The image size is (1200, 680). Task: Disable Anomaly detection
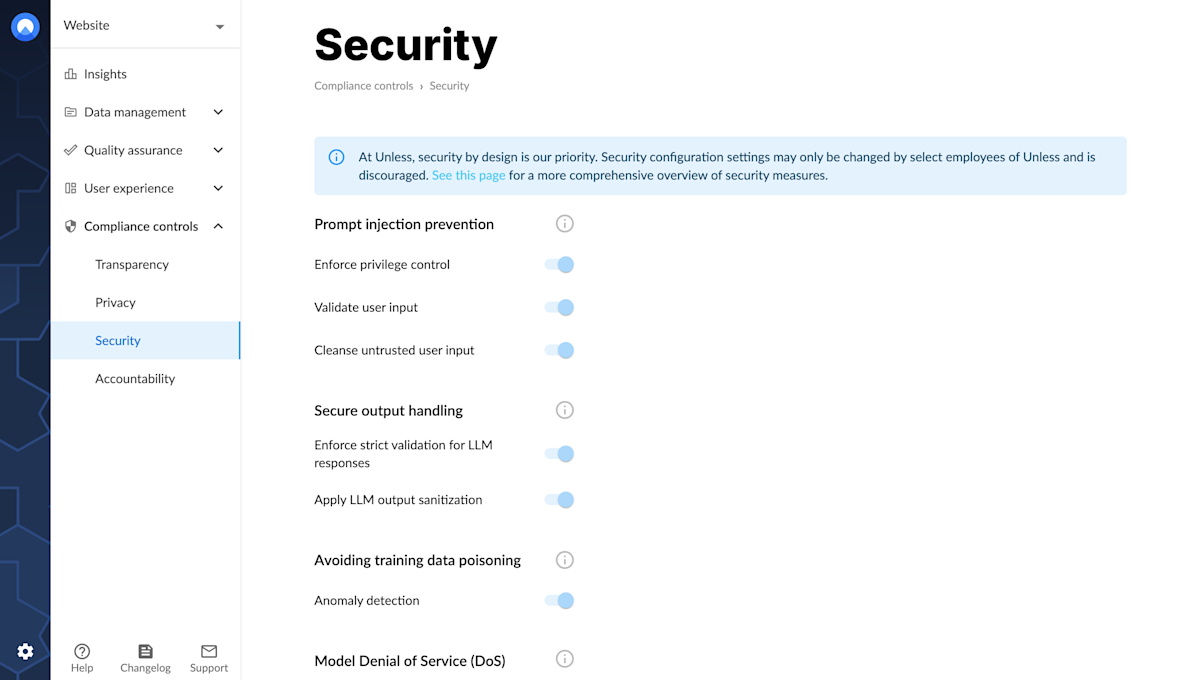pos(559,600)
